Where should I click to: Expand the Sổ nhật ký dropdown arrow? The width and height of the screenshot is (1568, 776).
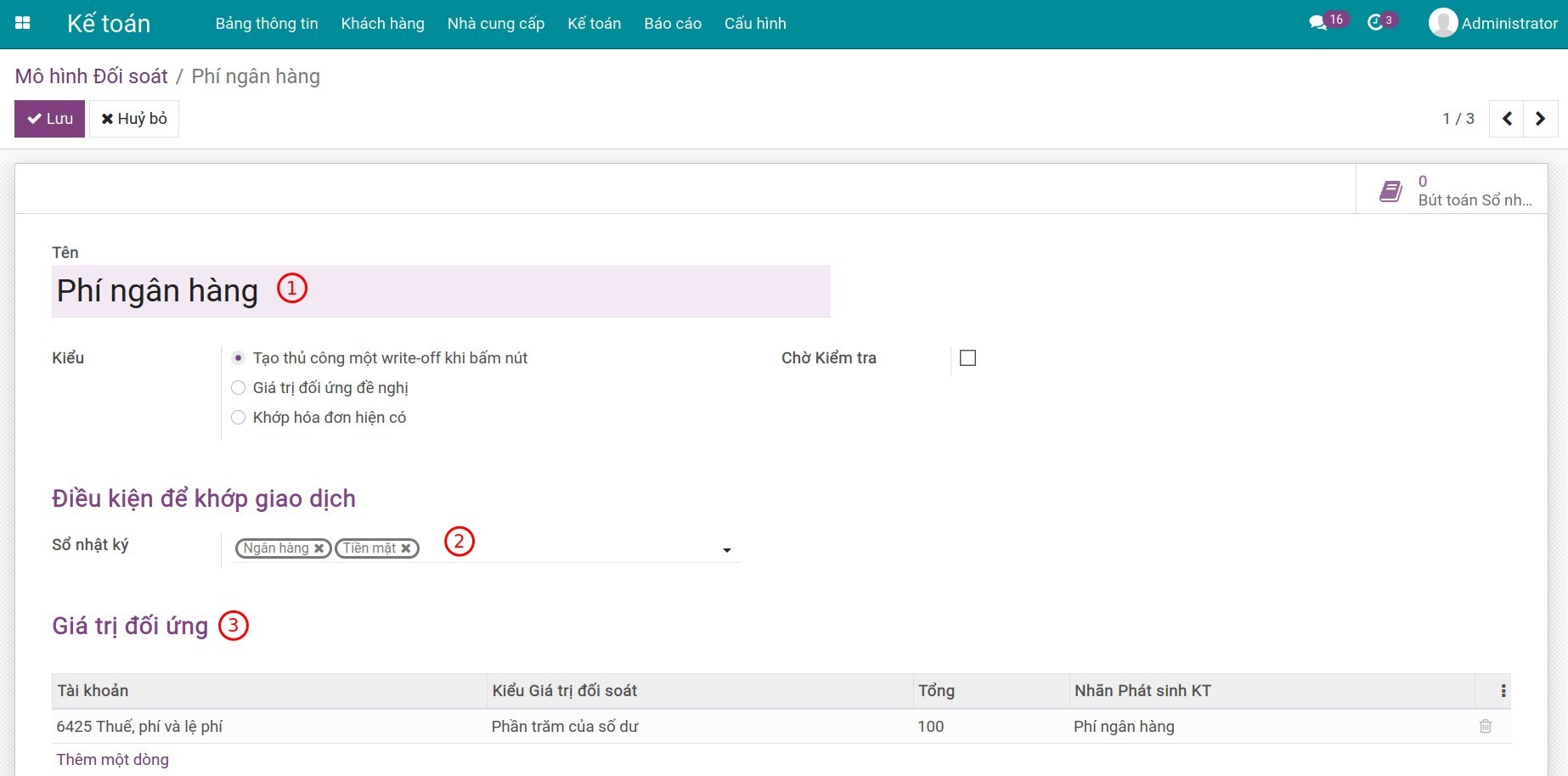coord(726,550)
